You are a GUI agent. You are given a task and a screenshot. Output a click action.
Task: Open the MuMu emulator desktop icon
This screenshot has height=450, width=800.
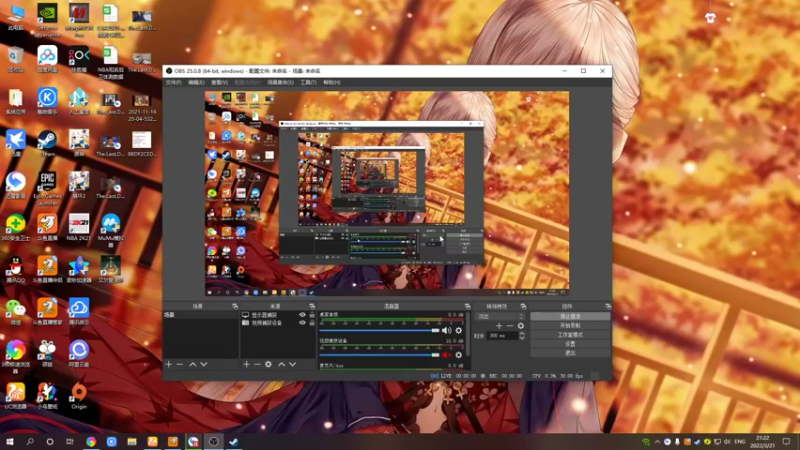tap(110, 230)
